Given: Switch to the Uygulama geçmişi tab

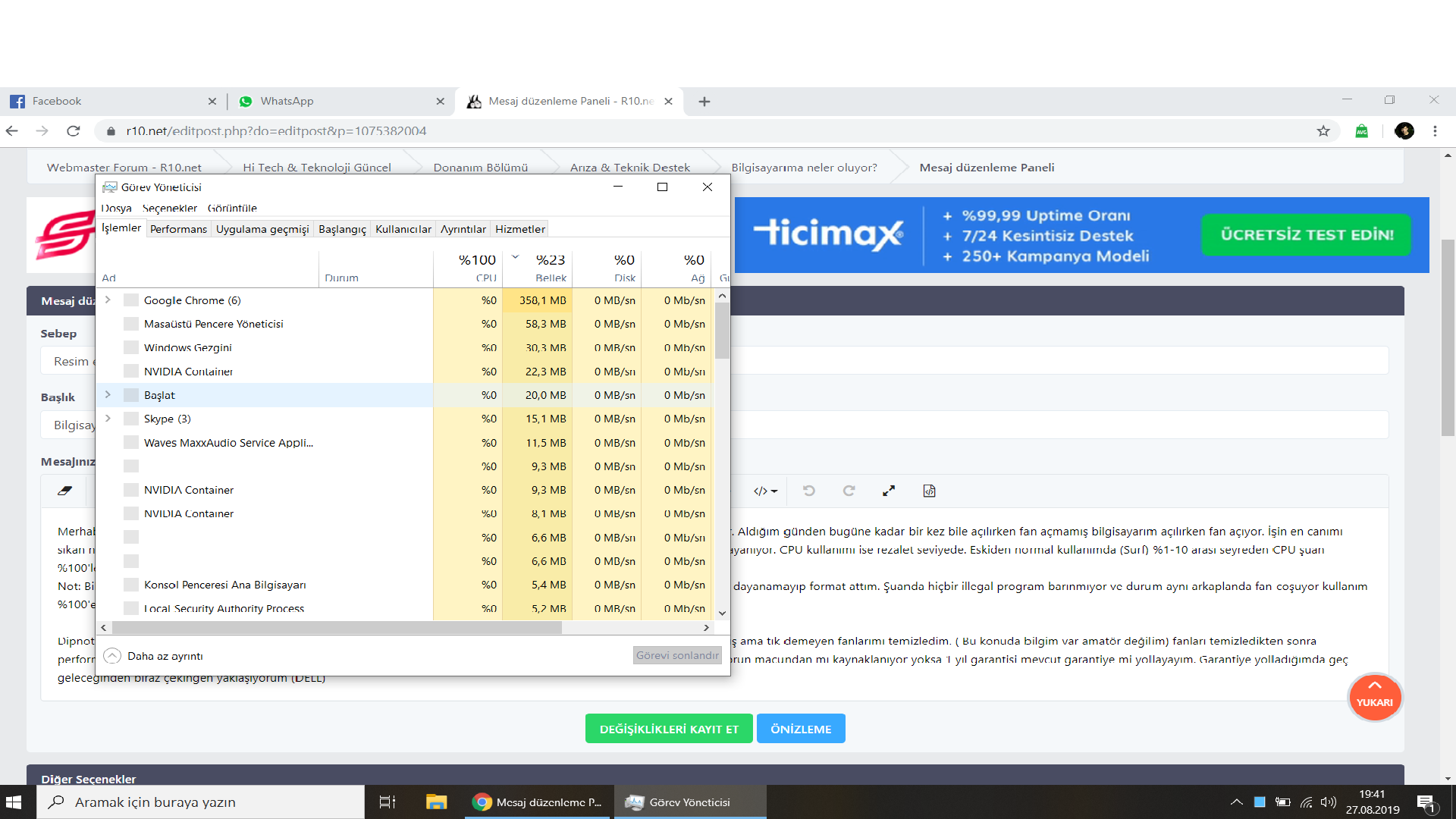Looking at the screenshot, I should (262, 229).
